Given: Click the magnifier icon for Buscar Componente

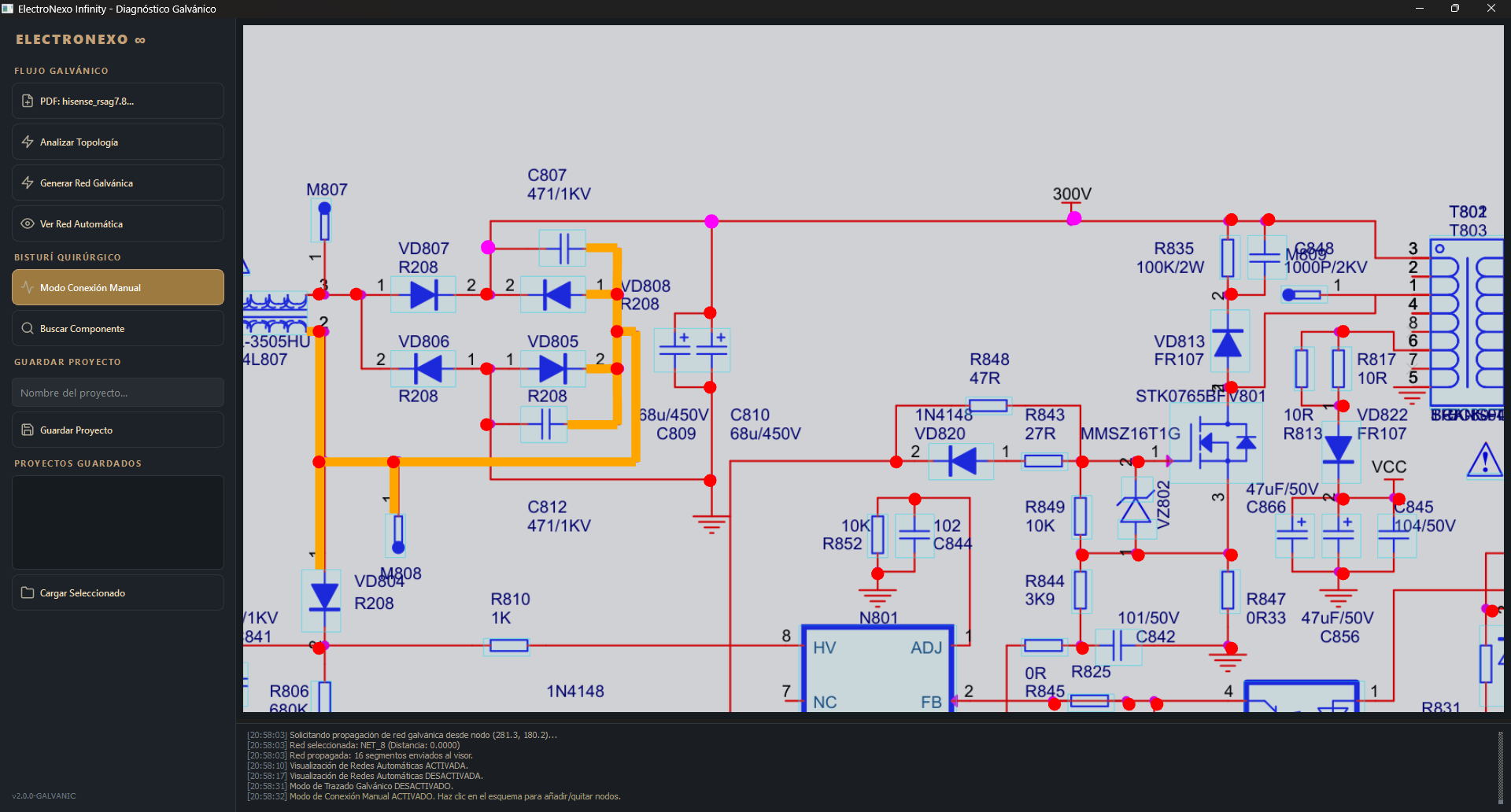Looking at the screenshot, I should 28,328.
